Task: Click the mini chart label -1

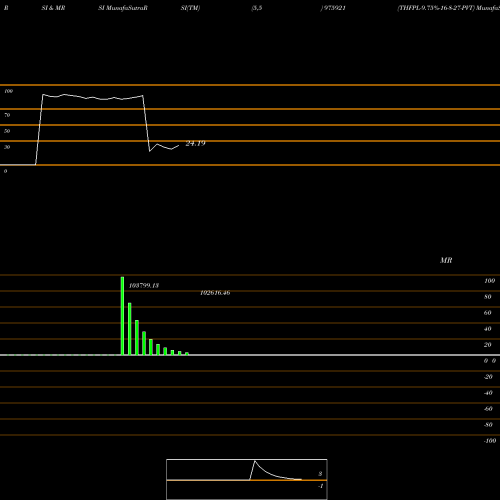Action: (x=321, y=486)
